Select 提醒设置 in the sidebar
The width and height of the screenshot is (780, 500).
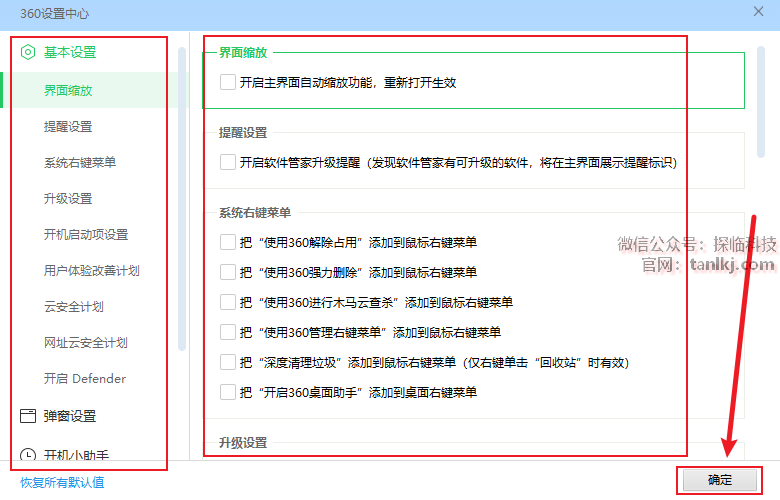pos(68,127)
